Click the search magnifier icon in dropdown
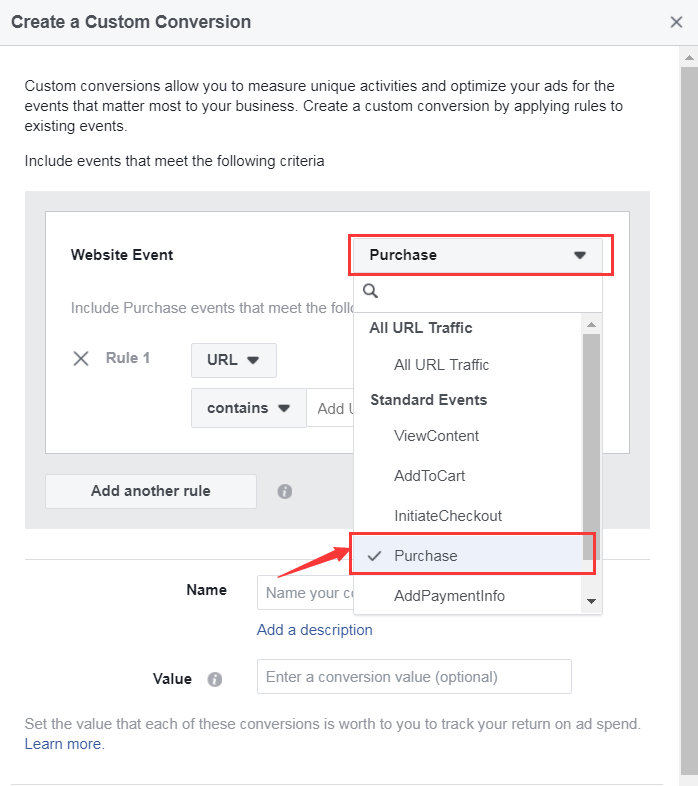Screen dimensions: 698x786 pyautogui.click(x=370, y=291)
